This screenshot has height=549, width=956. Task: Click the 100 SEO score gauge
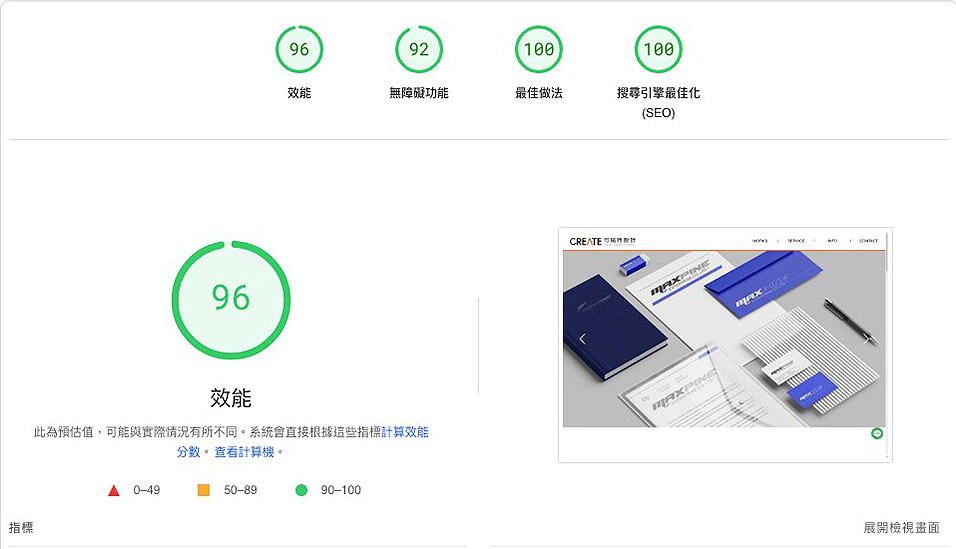click(x=658, y=49)
